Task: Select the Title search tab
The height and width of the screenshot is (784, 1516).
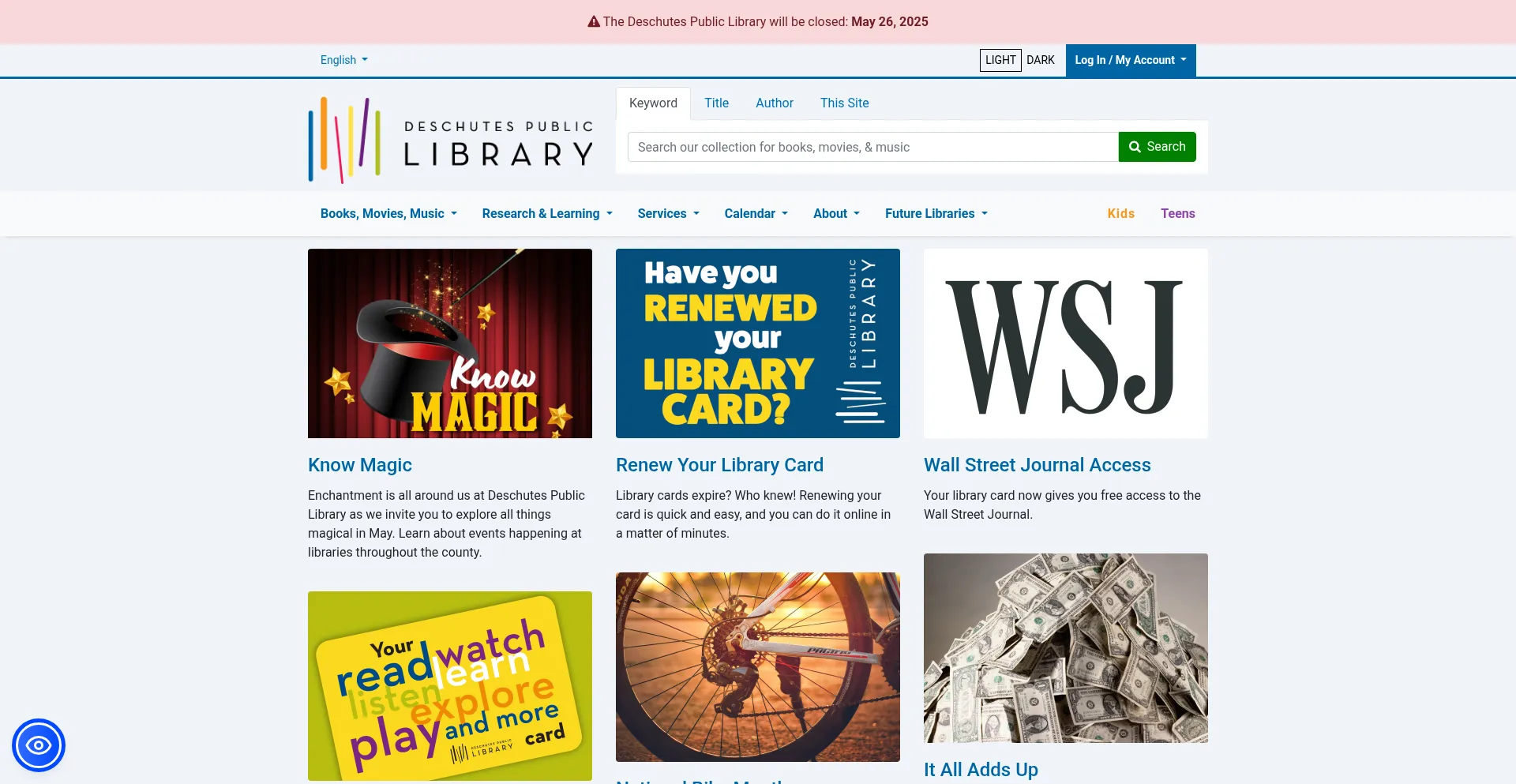Action: 716,103
